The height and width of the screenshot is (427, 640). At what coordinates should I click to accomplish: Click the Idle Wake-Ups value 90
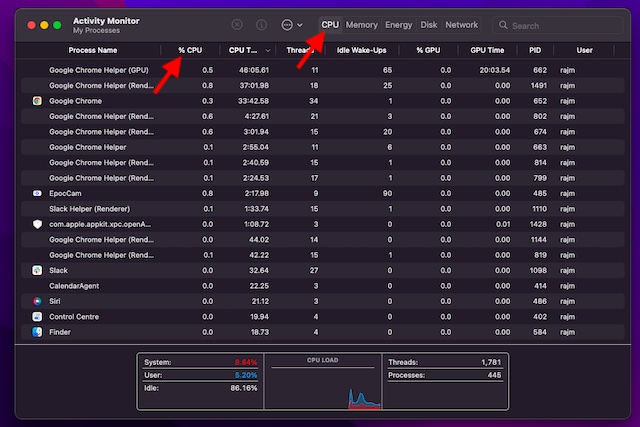pyautogui.click(x=387, y=193)
